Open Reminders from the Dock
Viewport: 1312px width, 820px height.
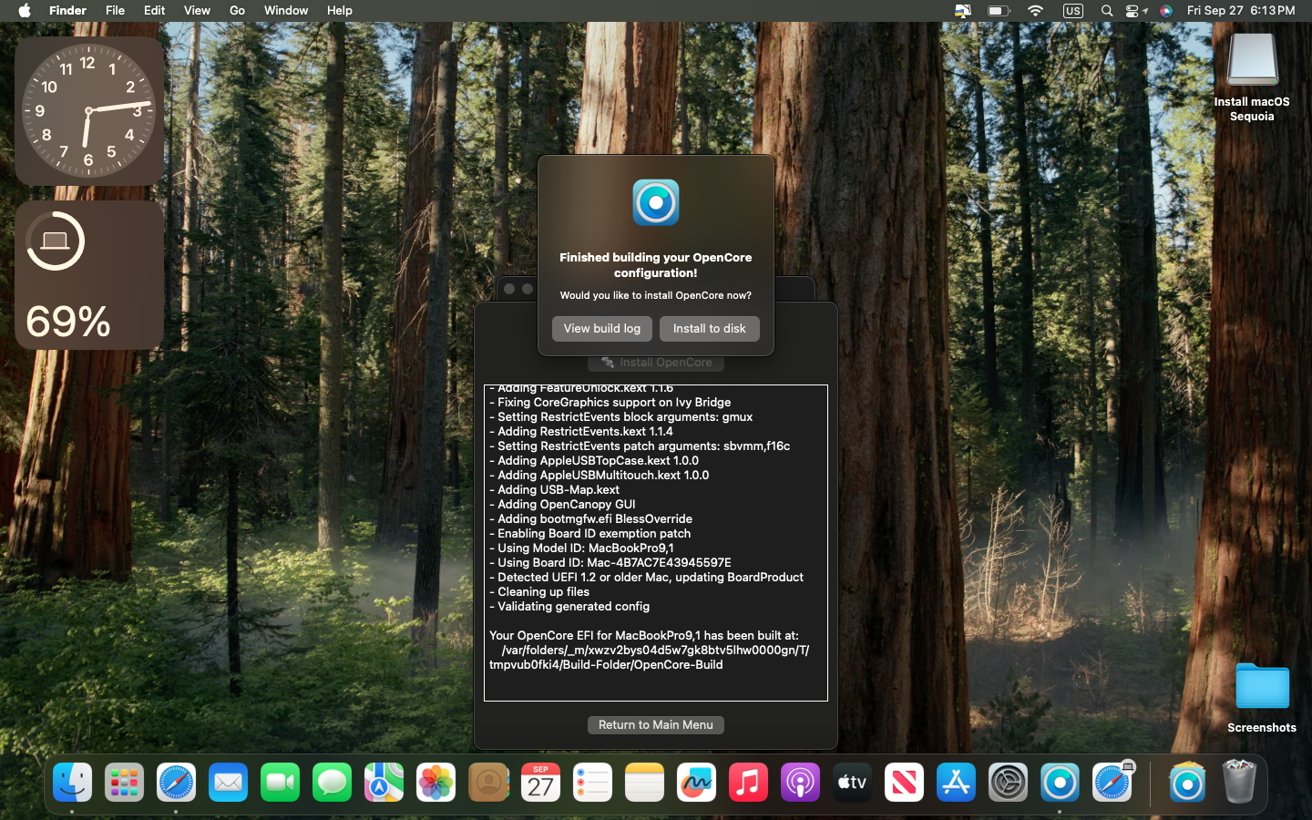592,782
